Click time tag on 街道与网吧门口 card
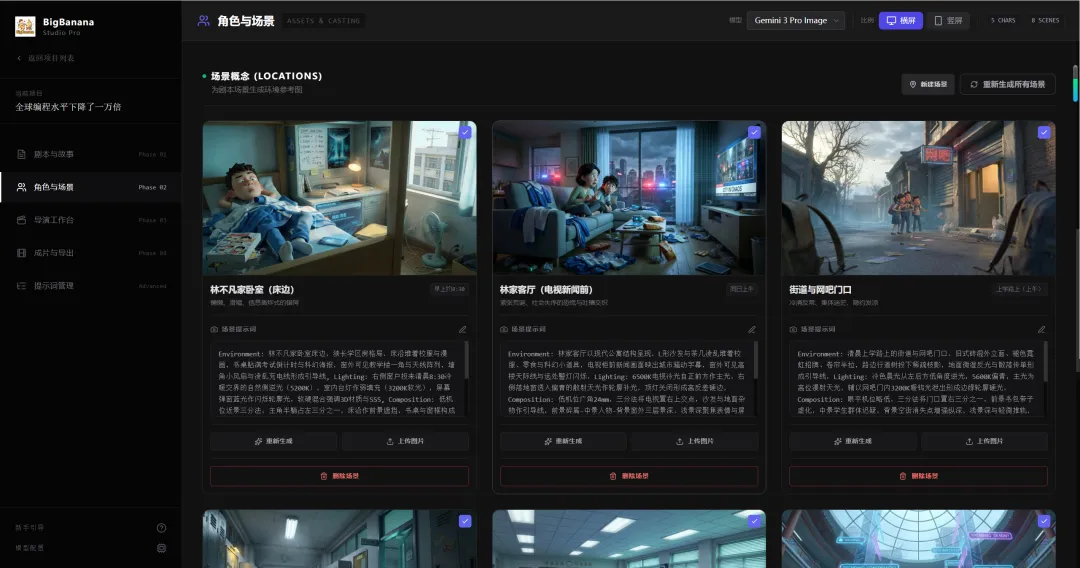1080x568 pixels. point(1018,289)
